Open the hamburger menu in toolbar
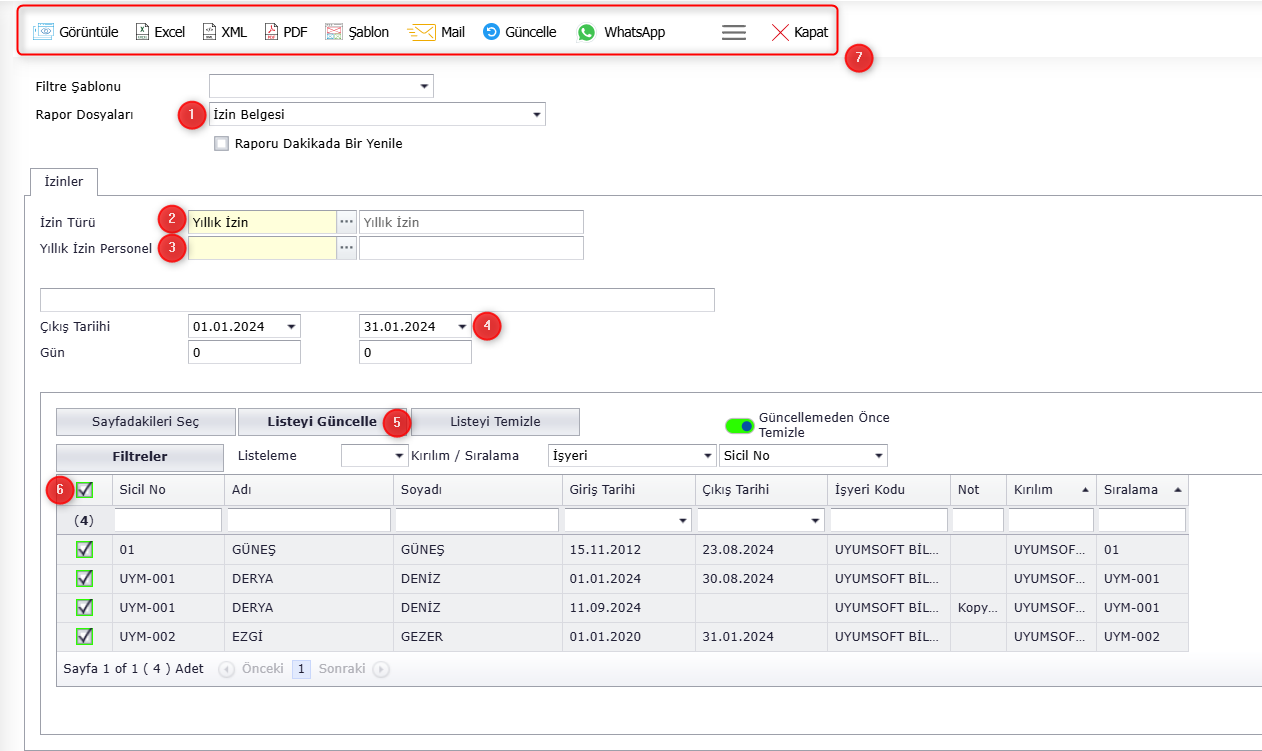Viewport: 1262px width, 751px height. (x=734, y=32)
